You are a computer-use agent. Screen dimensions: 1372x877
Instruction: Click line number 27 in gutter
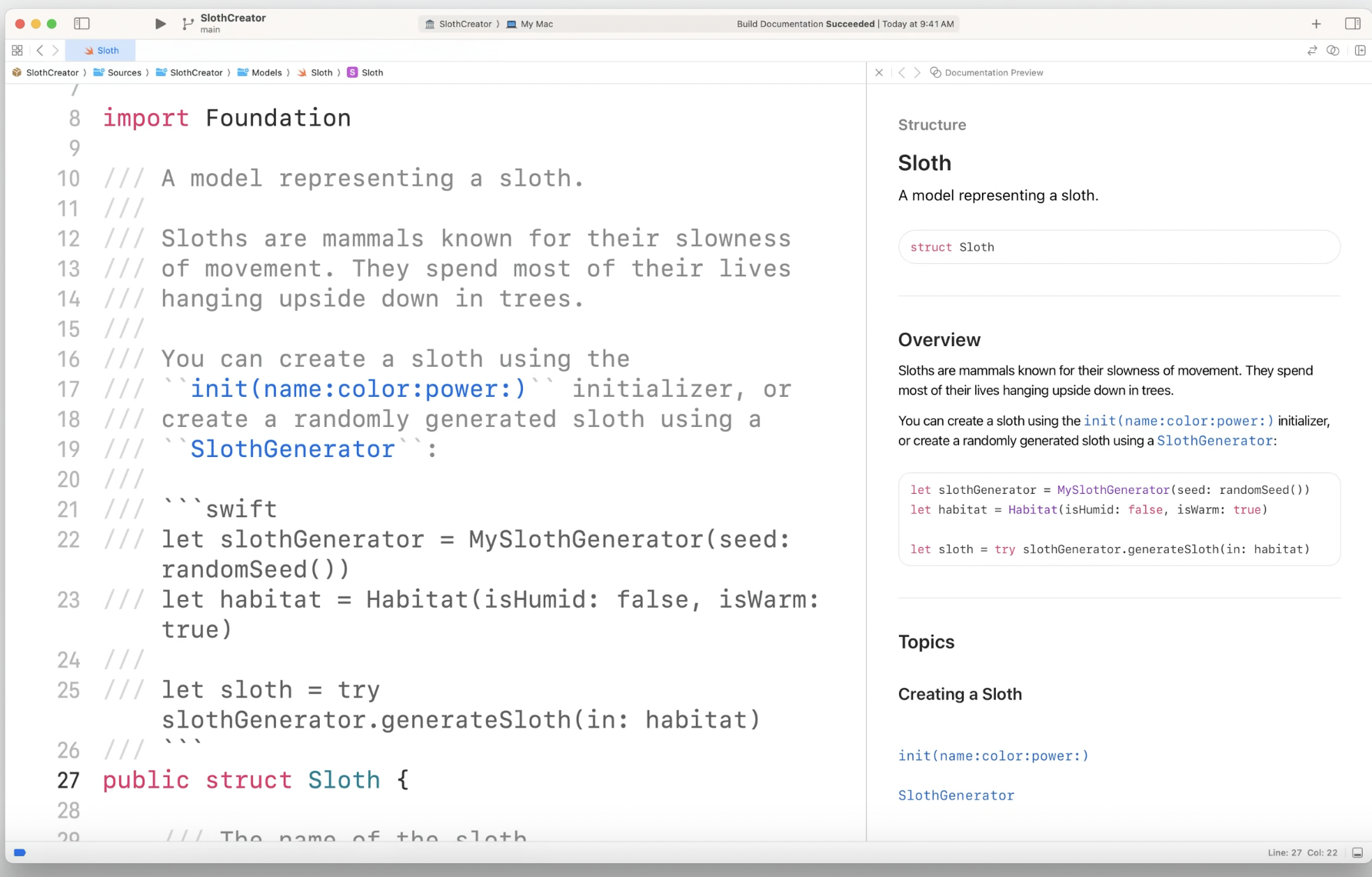click(x=68, y=780)
